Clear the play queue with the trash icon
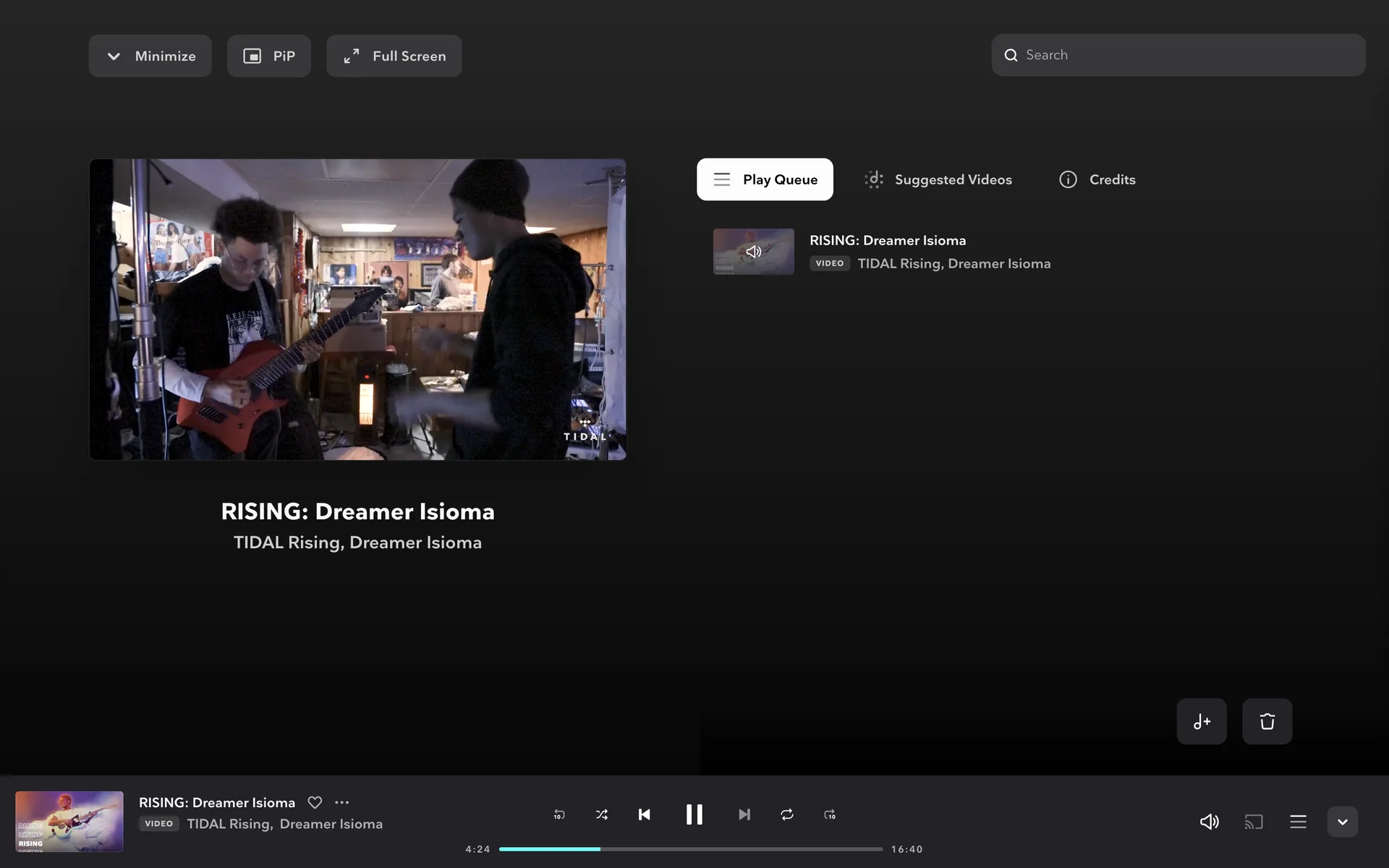The height and width of the screenshot is (868, 1389). point(1267,721)
